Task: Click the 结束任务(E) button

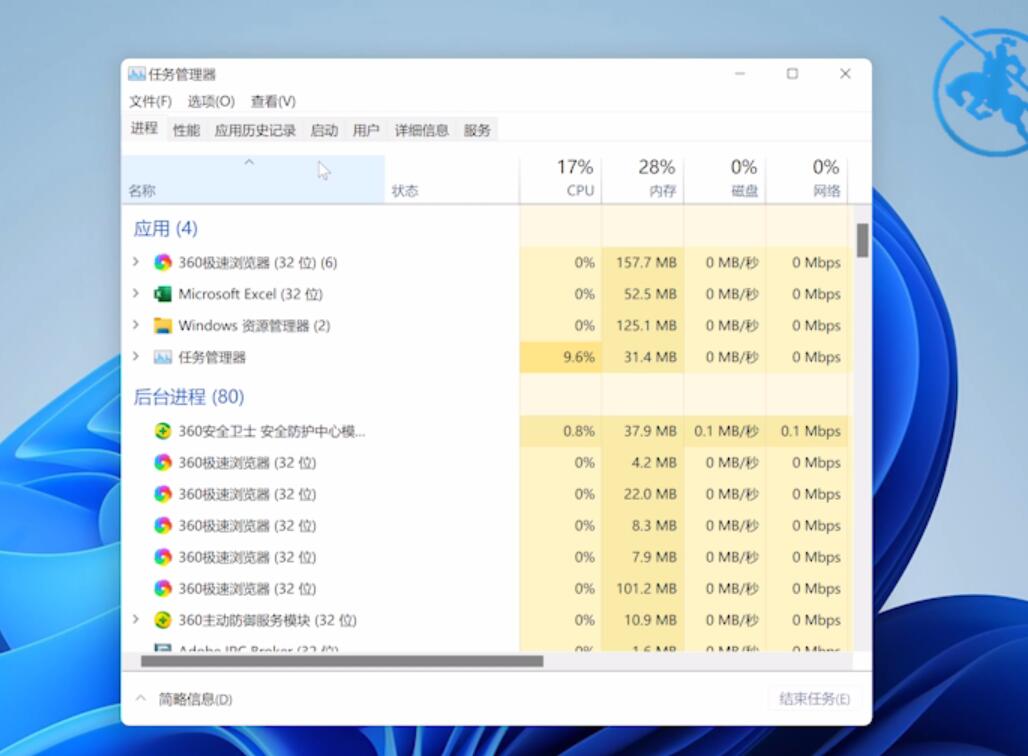Action: 814,700
